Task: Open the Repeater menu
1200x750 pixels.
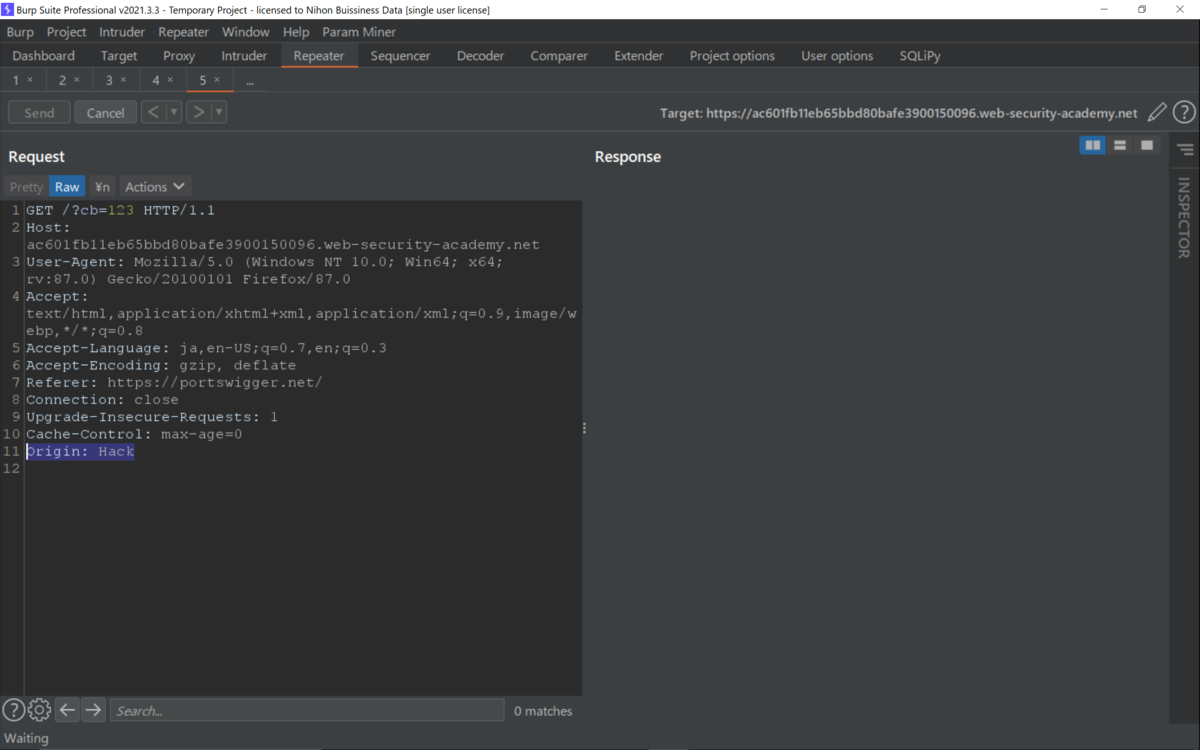Action: pos(183,32)
